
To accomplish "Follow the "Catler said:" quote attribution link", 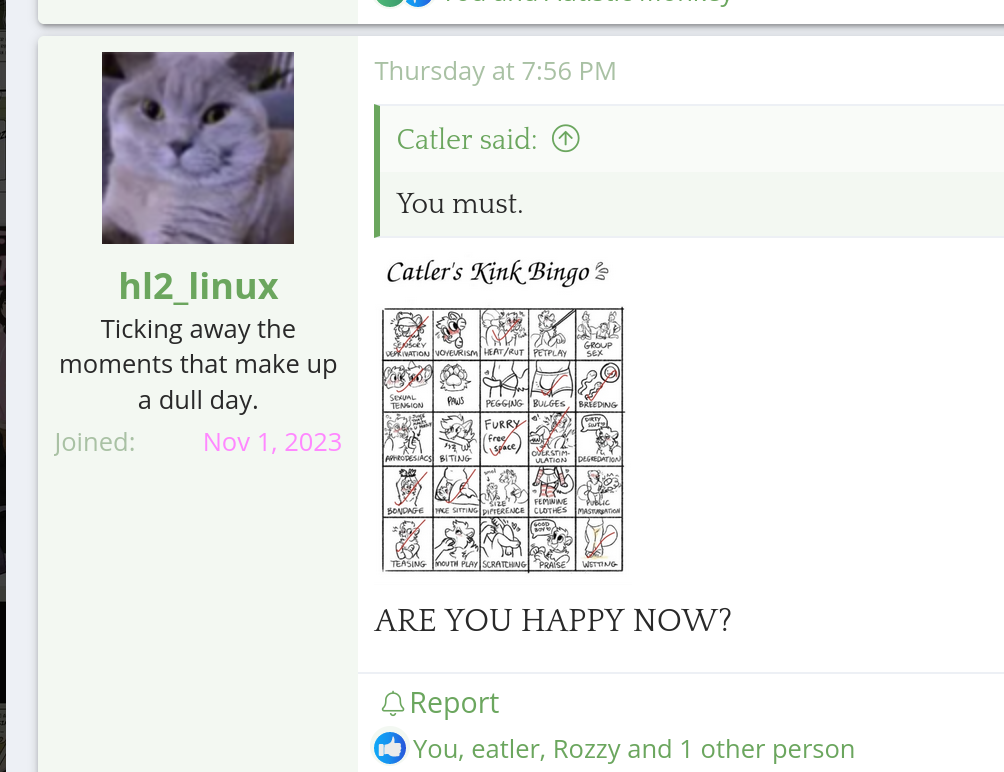I will (x=467, y=139).
